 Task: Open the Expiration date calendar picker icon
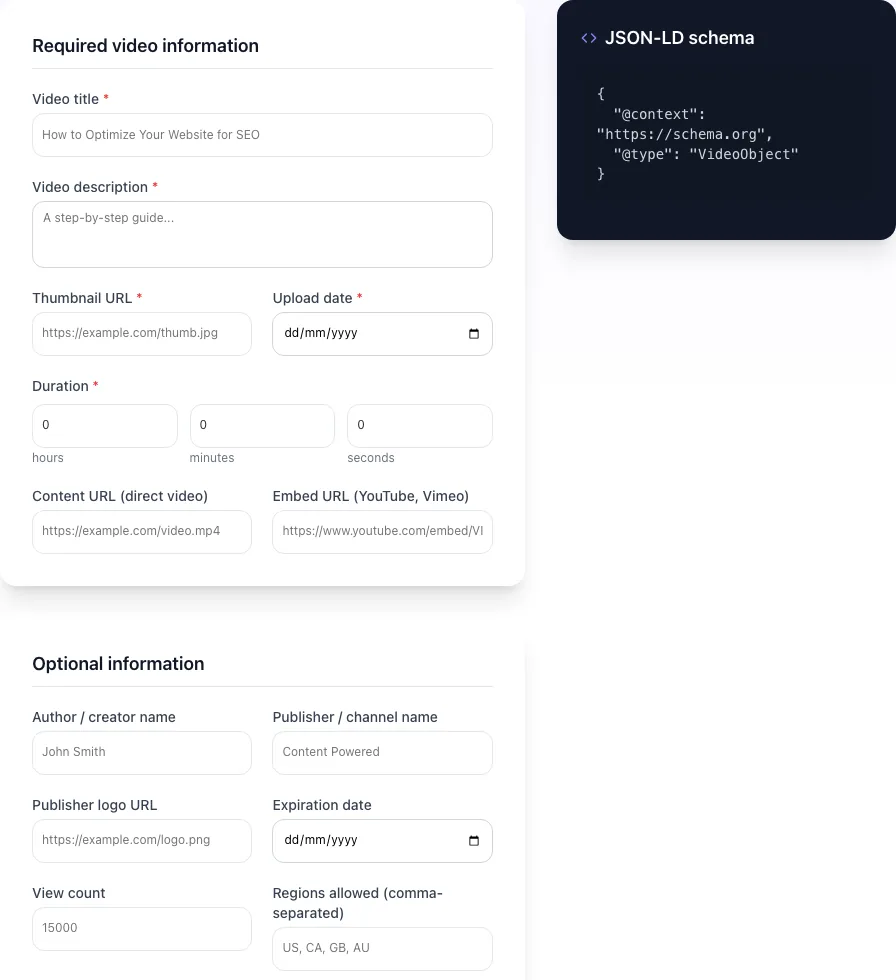474,841
